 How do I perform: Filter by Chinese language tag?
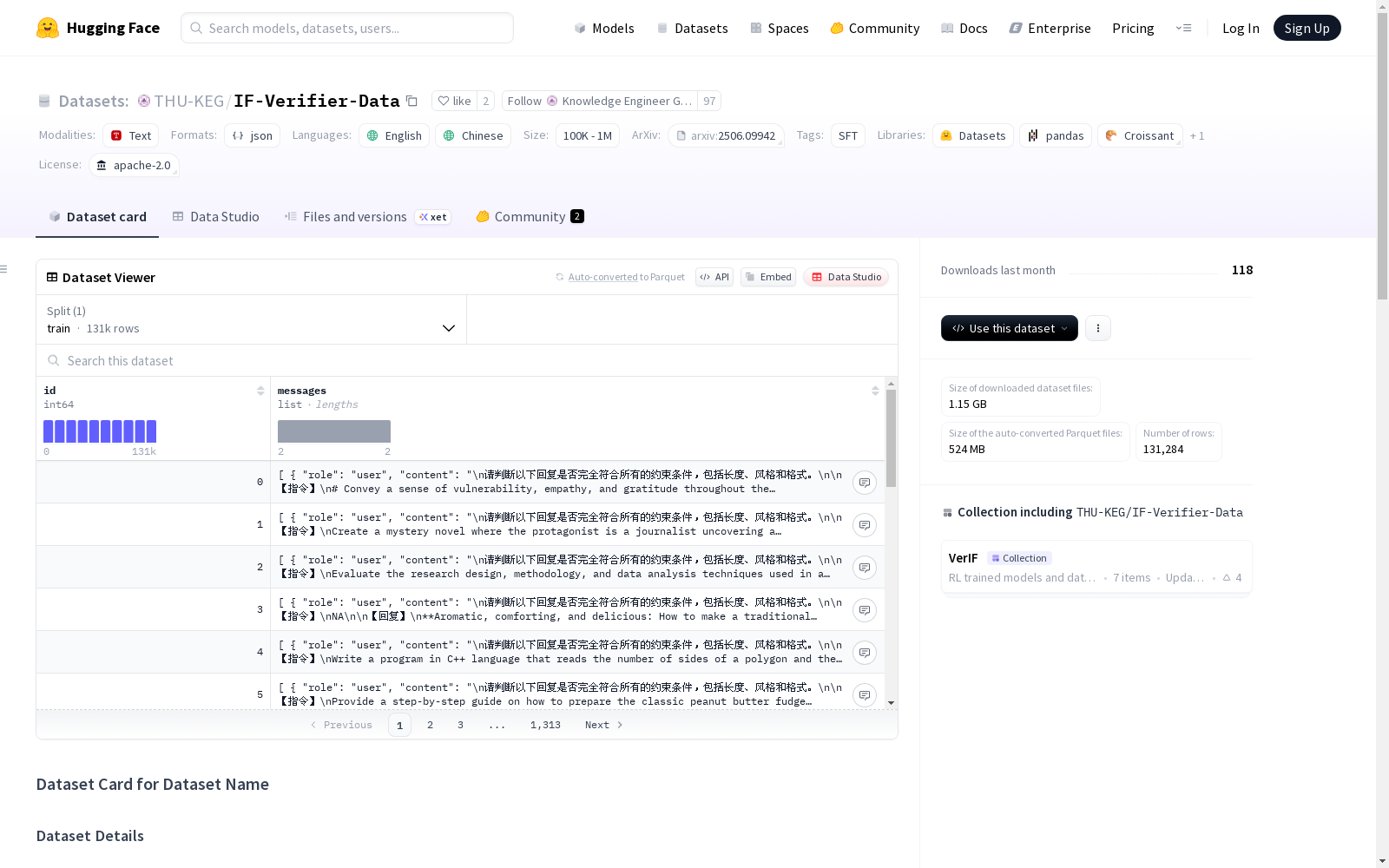pos(473,135)
